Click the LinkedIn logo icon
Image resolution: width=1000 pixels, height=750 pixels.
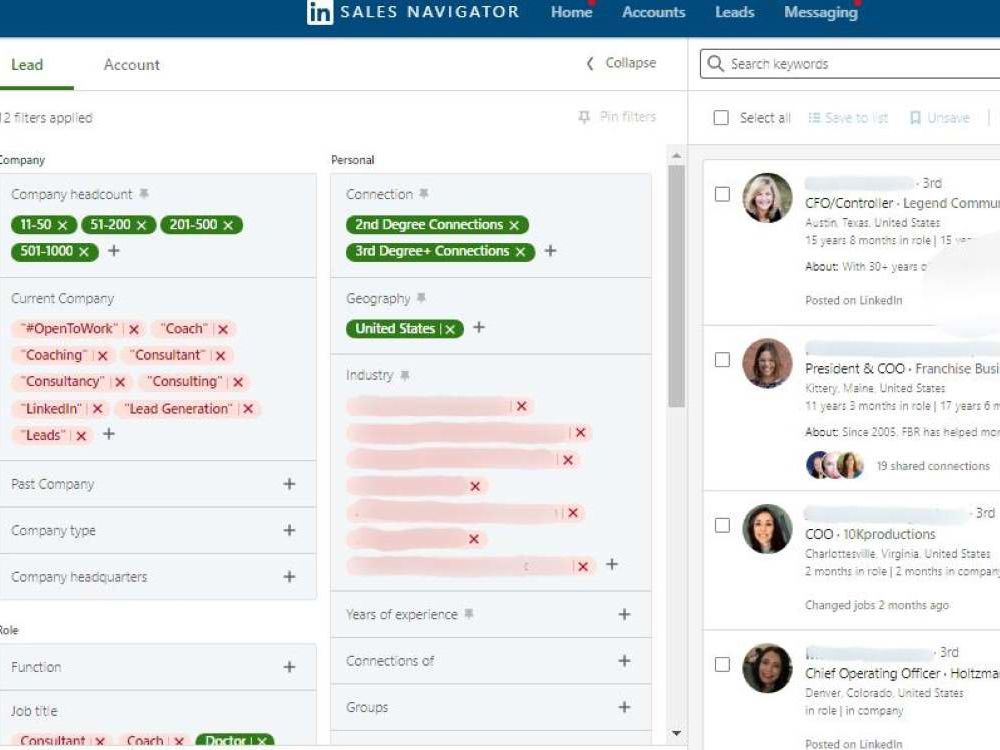pyautogui.click(x=320, y=12)
